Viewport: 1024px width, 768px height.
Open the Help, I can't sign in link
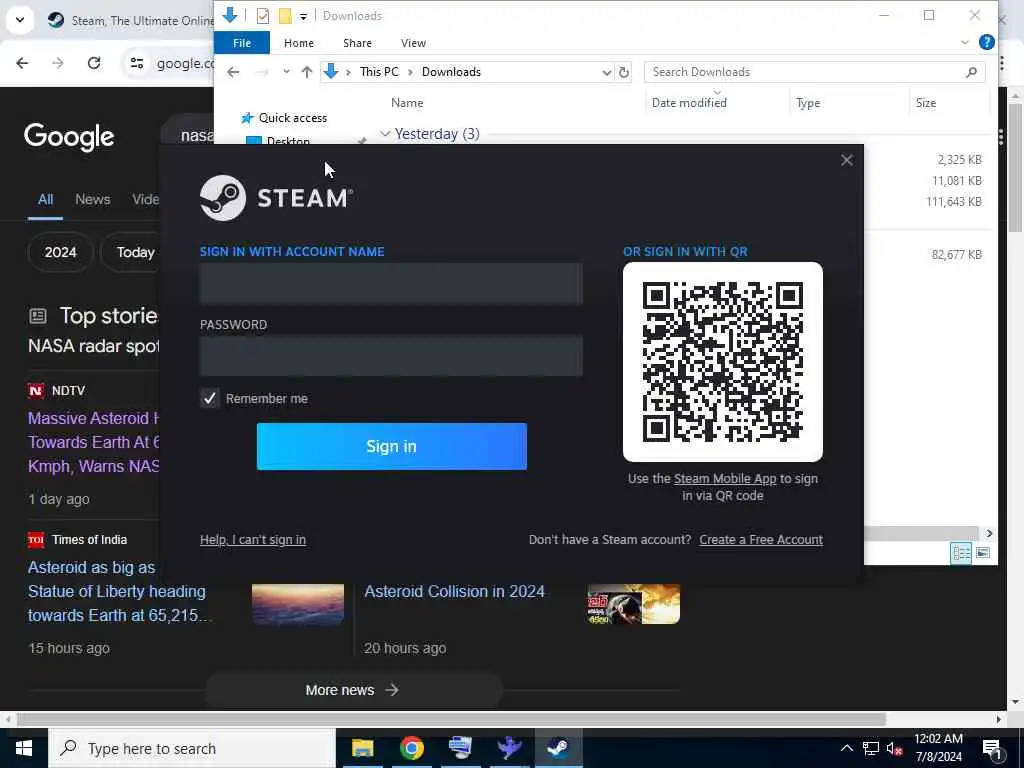click(253, 539)
